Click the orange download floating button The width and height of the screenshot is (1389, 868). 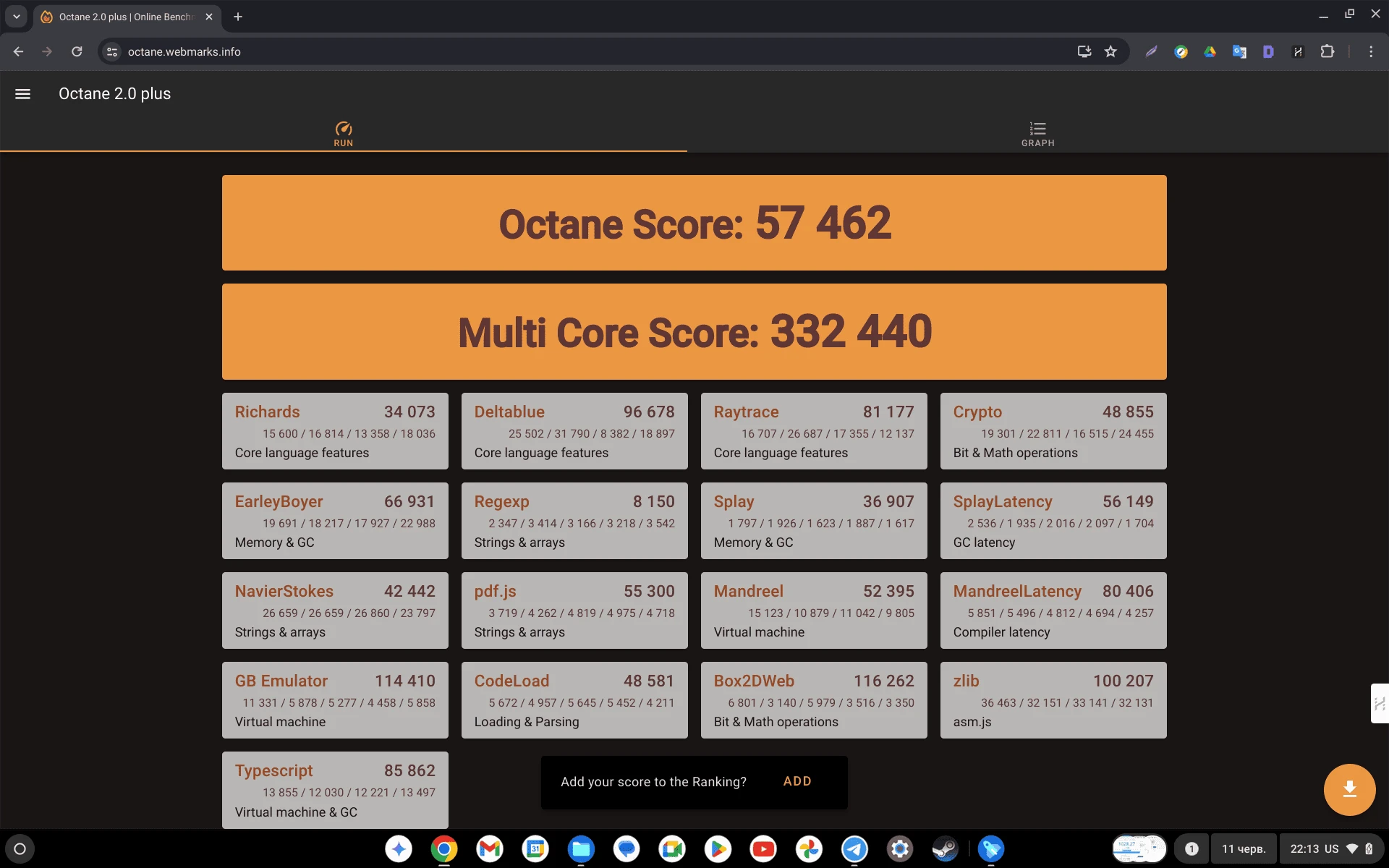click(x=1349, y=789)
